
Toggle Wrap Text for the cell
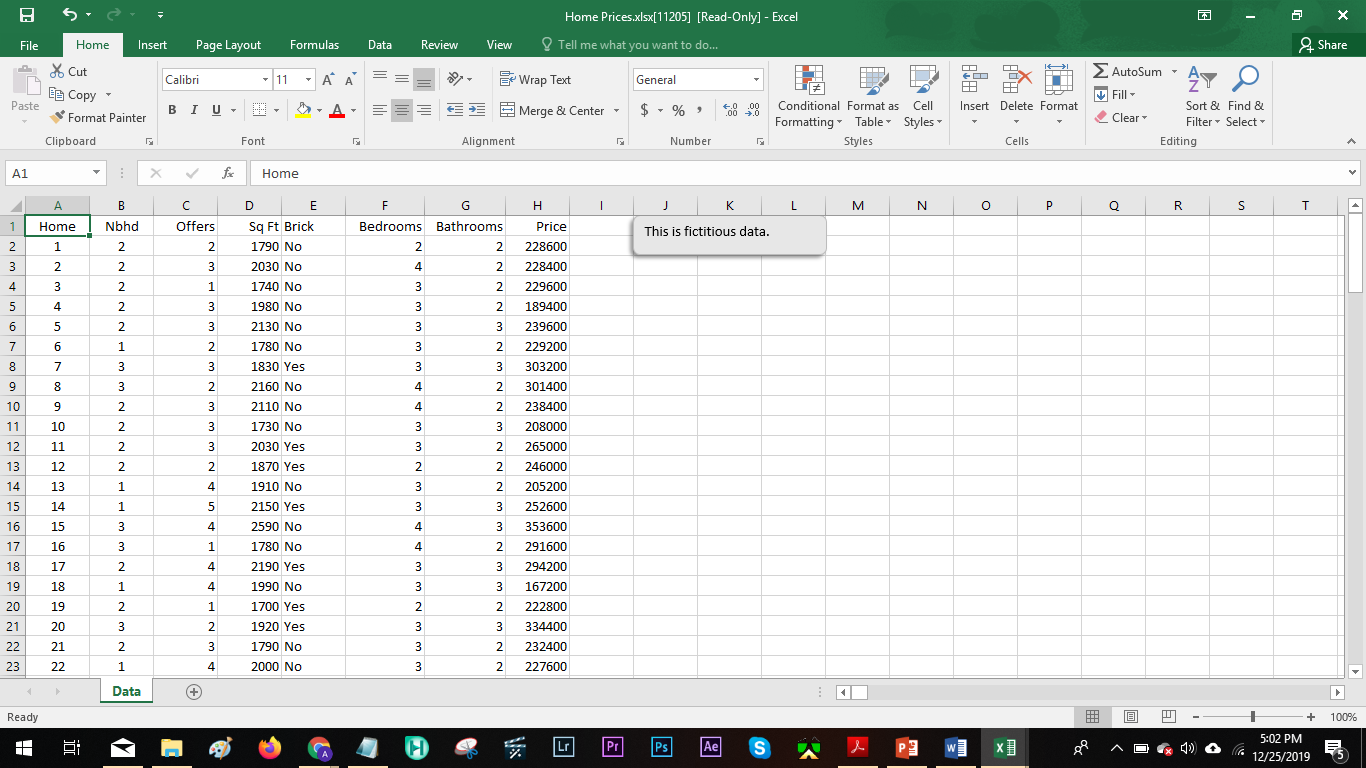tap(535, 80)
